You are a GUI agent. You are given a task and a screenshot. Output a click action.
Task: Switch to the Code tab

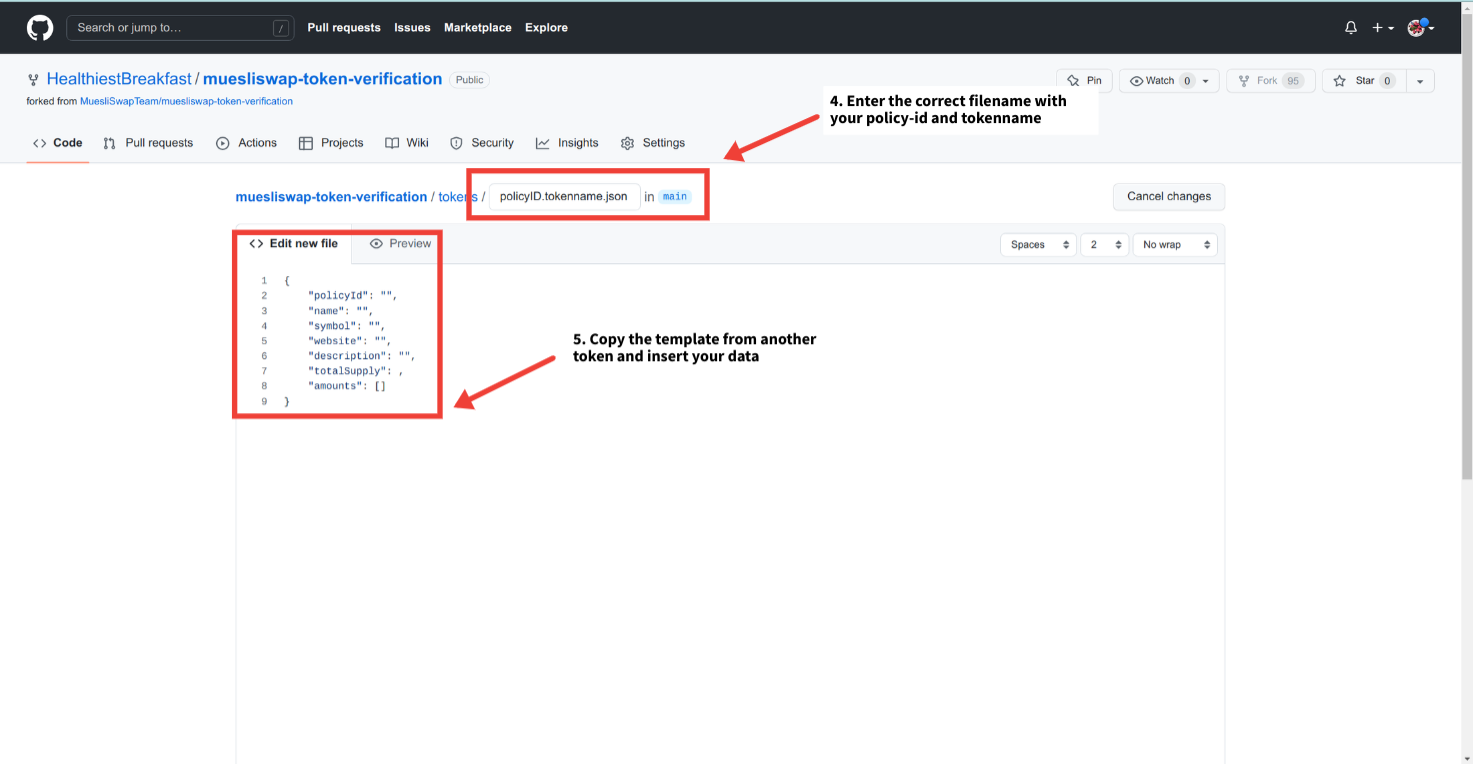[57, 143]
